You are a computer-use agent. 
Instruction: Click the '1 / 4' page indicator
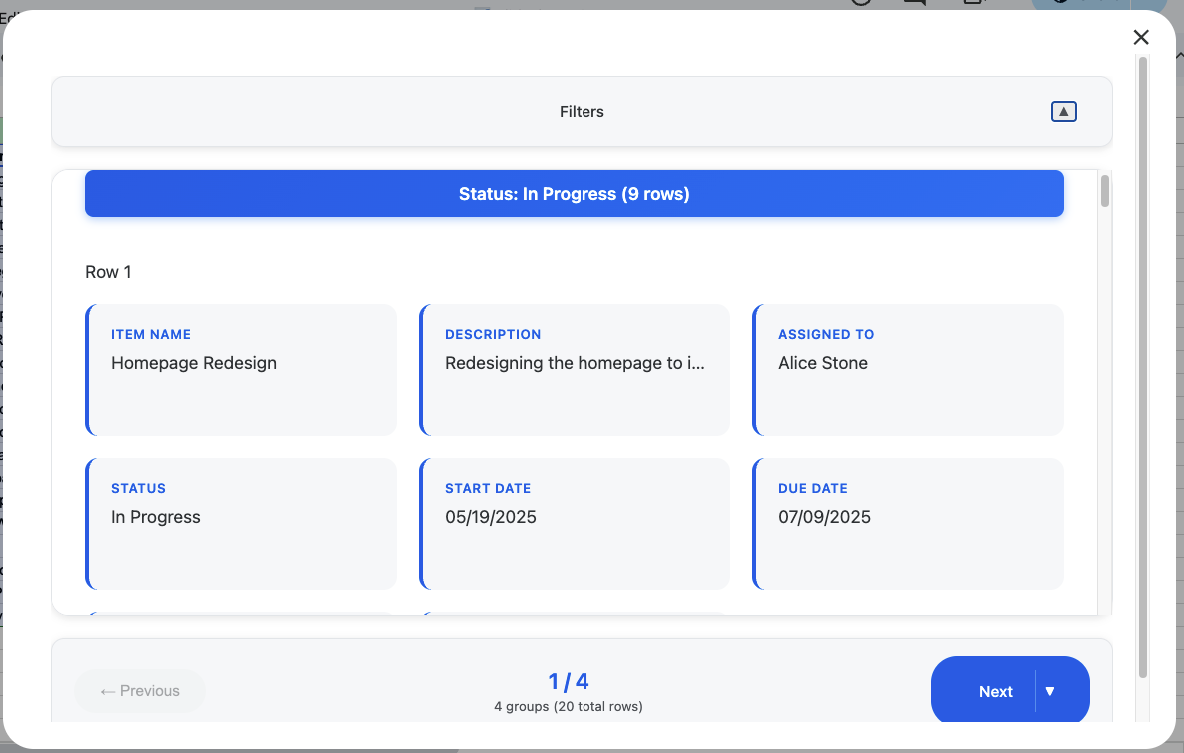(x=569, y=681)
